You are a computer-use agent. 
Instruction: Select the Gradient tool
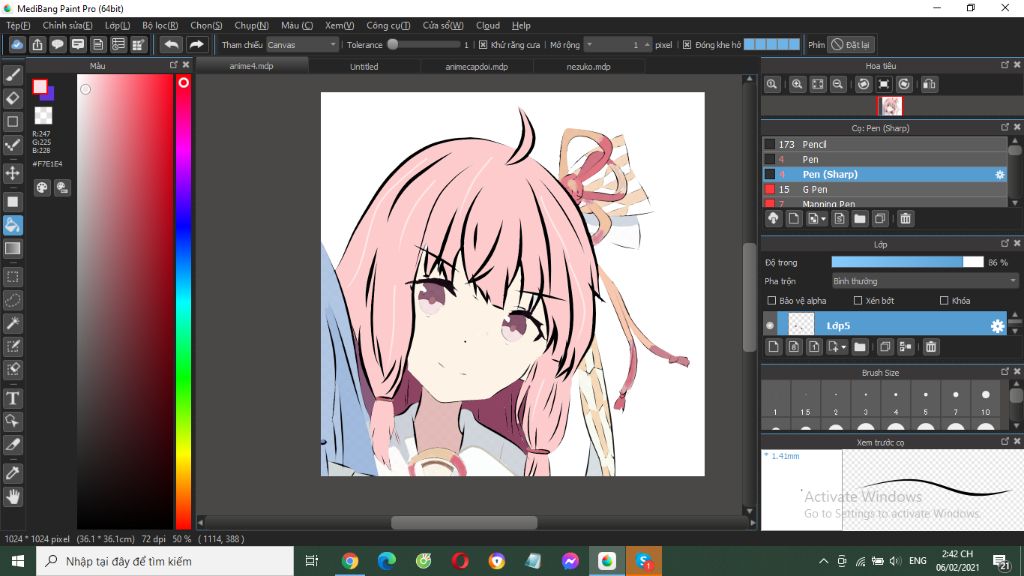point(12,248)
